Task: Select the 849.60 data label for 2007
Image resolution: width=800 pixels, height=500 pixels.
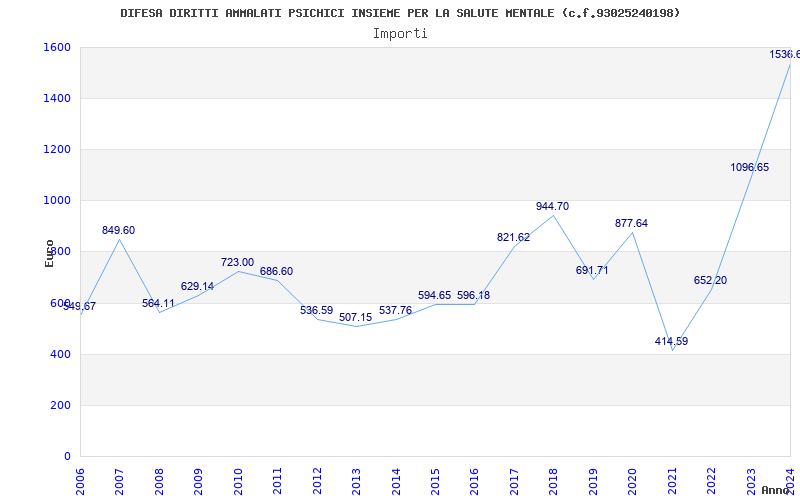Action: pyautogui.click(x=118, y=230)
